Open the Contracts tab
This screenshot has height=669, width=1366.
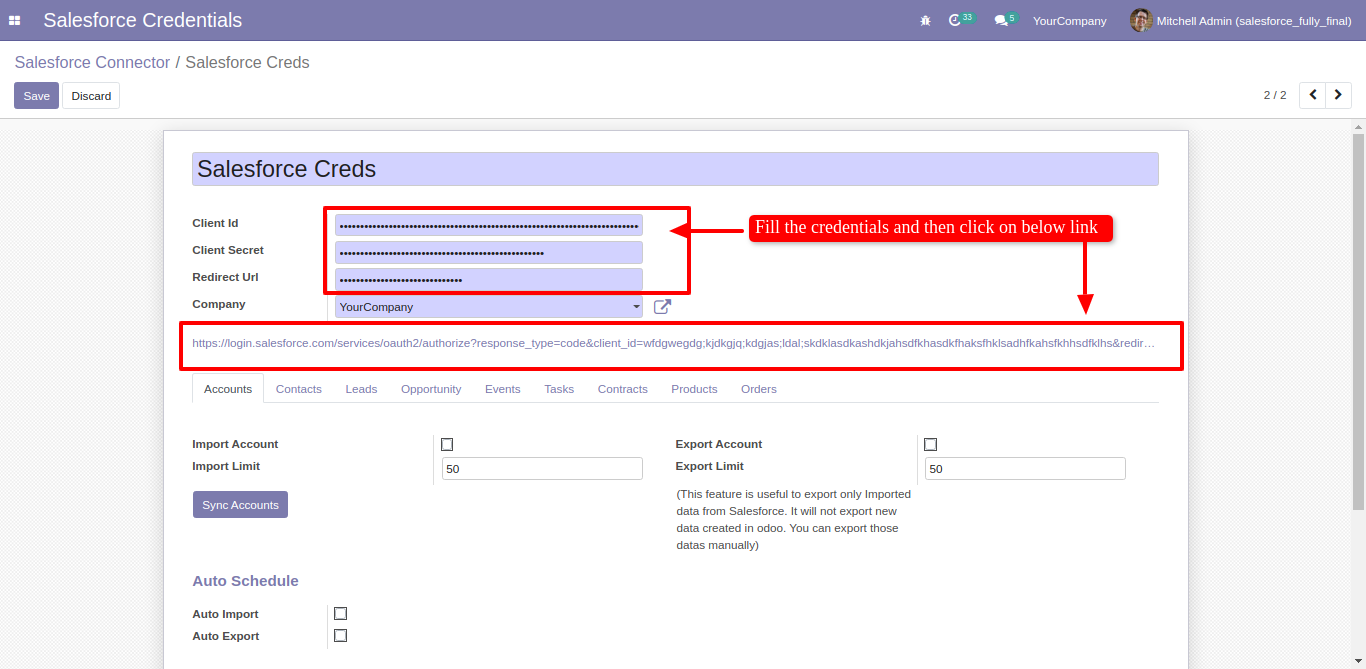[623, 389]
